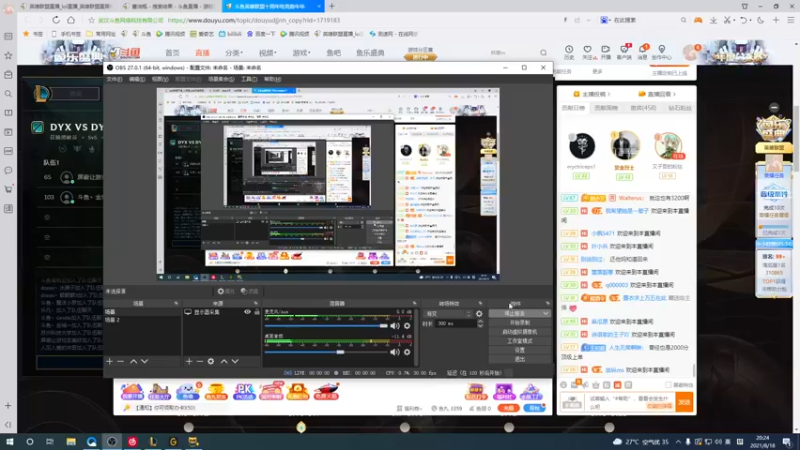This screenshot has width=800, height=450.
Task: Start the virtual camera in OBS
Action: click(x=519, y=332)
